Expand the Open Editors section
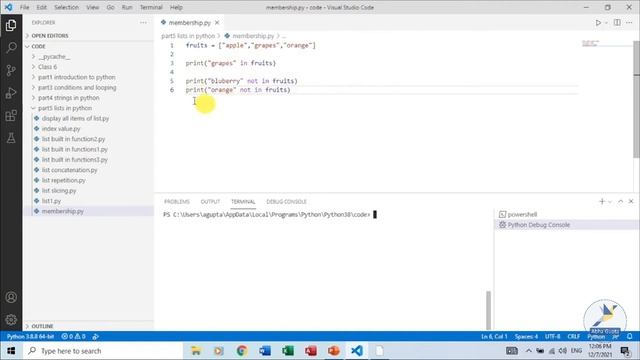This screenshot has height=360, width=640. click(50, 36)
